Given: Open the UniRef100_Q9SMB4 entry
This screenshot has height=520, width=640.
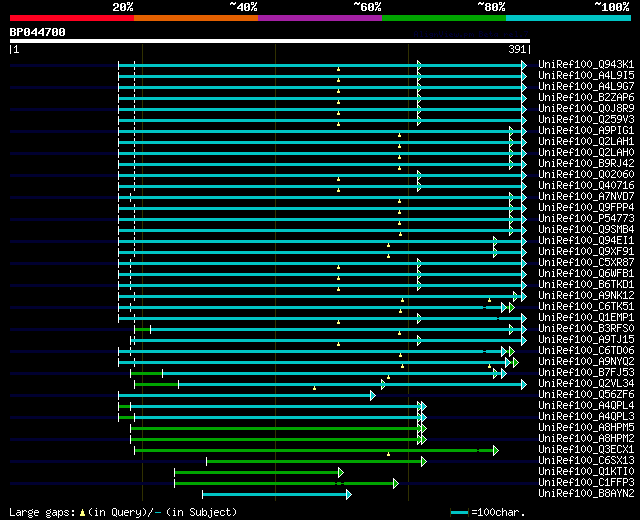Looking at the screenshot, I should 586,229.
